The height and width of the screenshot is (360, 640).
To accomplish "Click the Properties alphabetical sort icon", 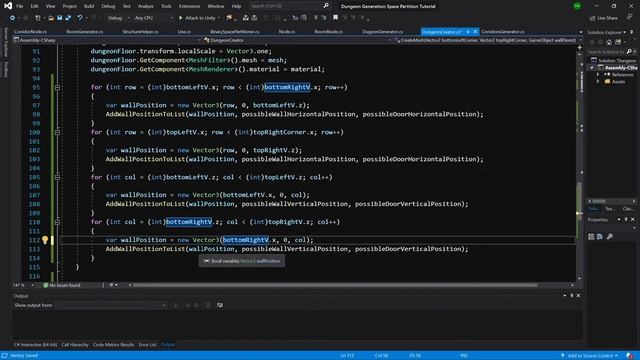I will click(x=600, y=236).
